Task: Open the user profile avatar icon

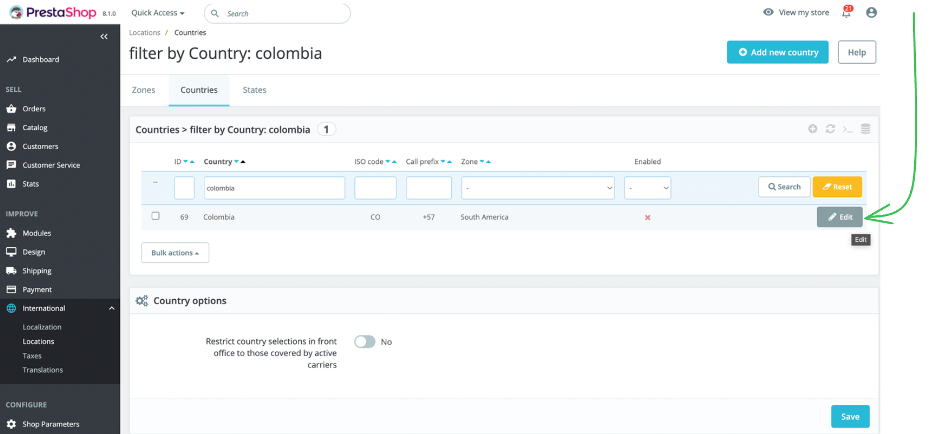Action: click(871, 13)
